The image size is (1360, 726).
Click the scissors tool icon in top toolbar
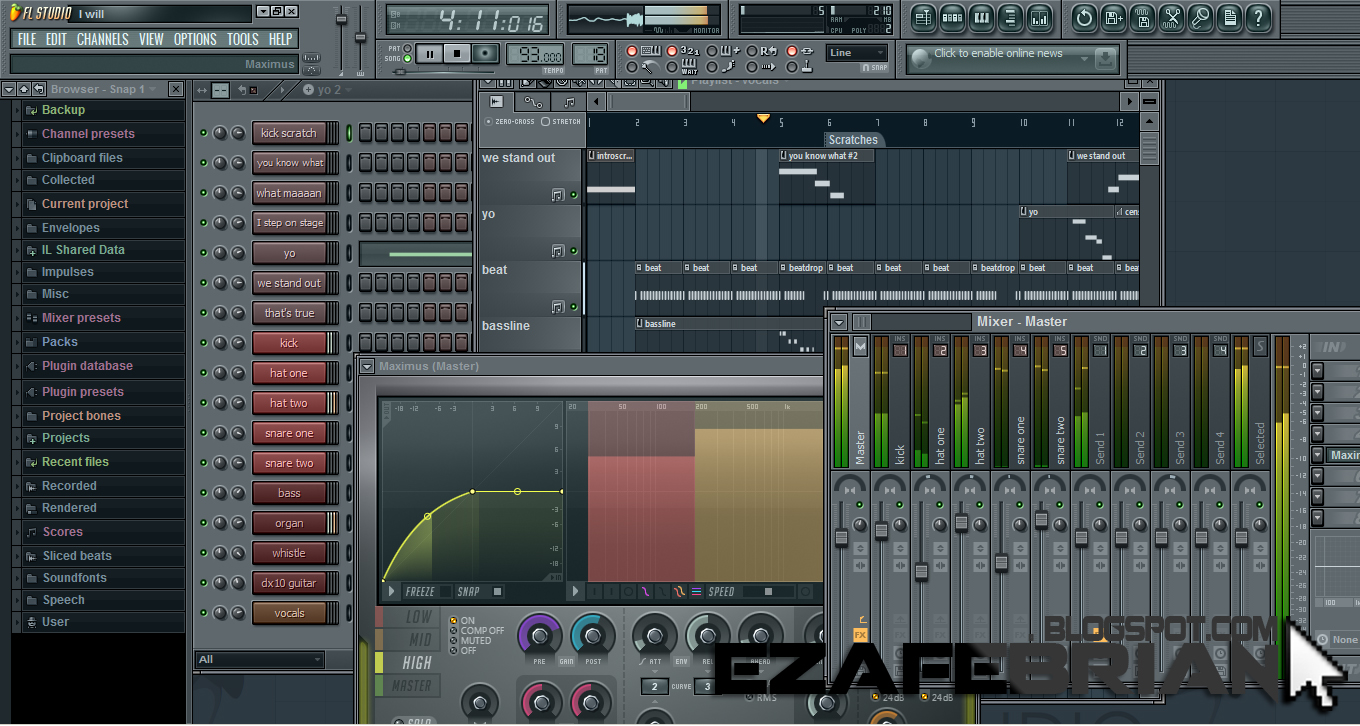(1171, 18)
